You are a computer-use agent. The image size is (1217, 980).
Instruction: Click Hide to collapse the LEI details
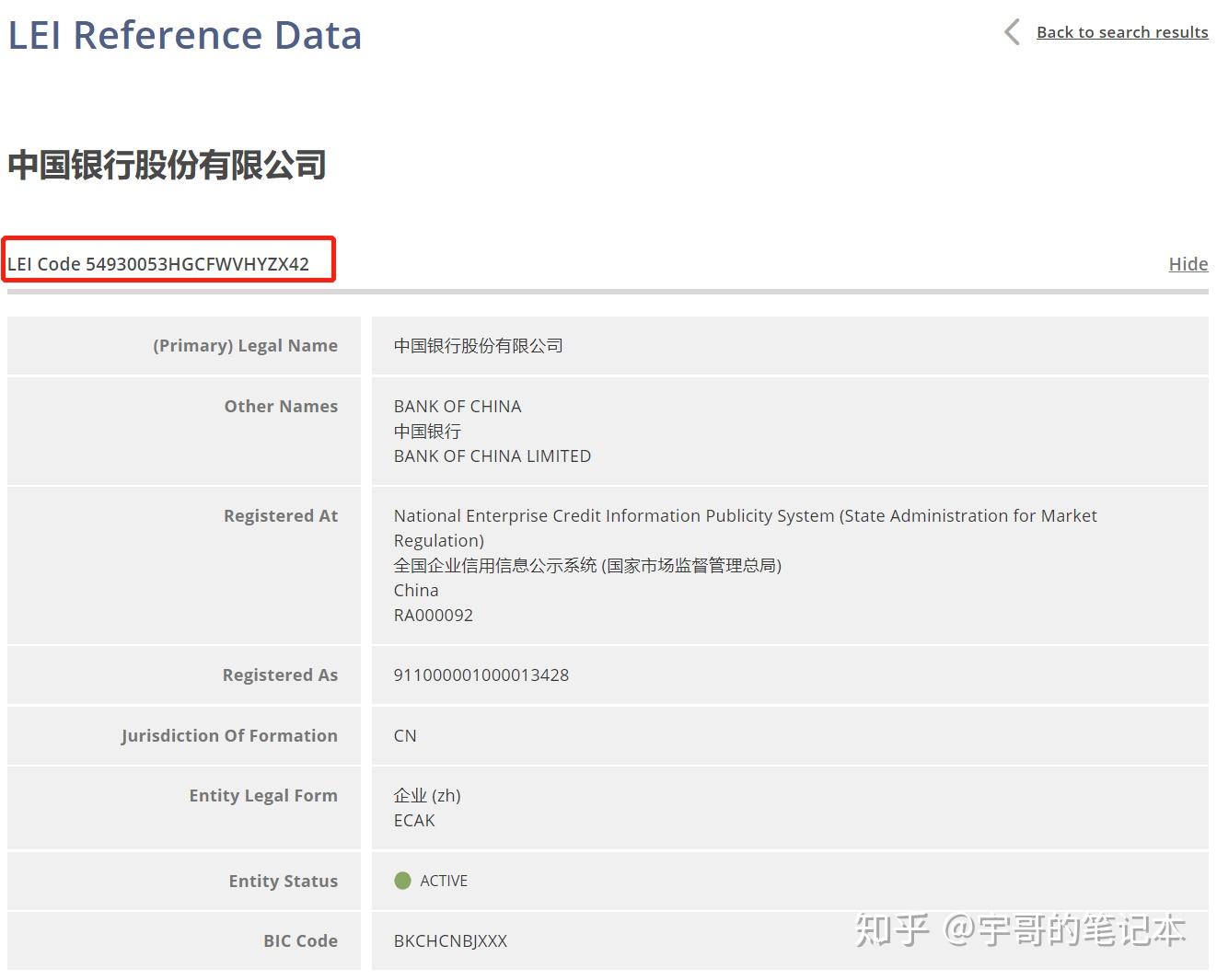click(1188, 264)
